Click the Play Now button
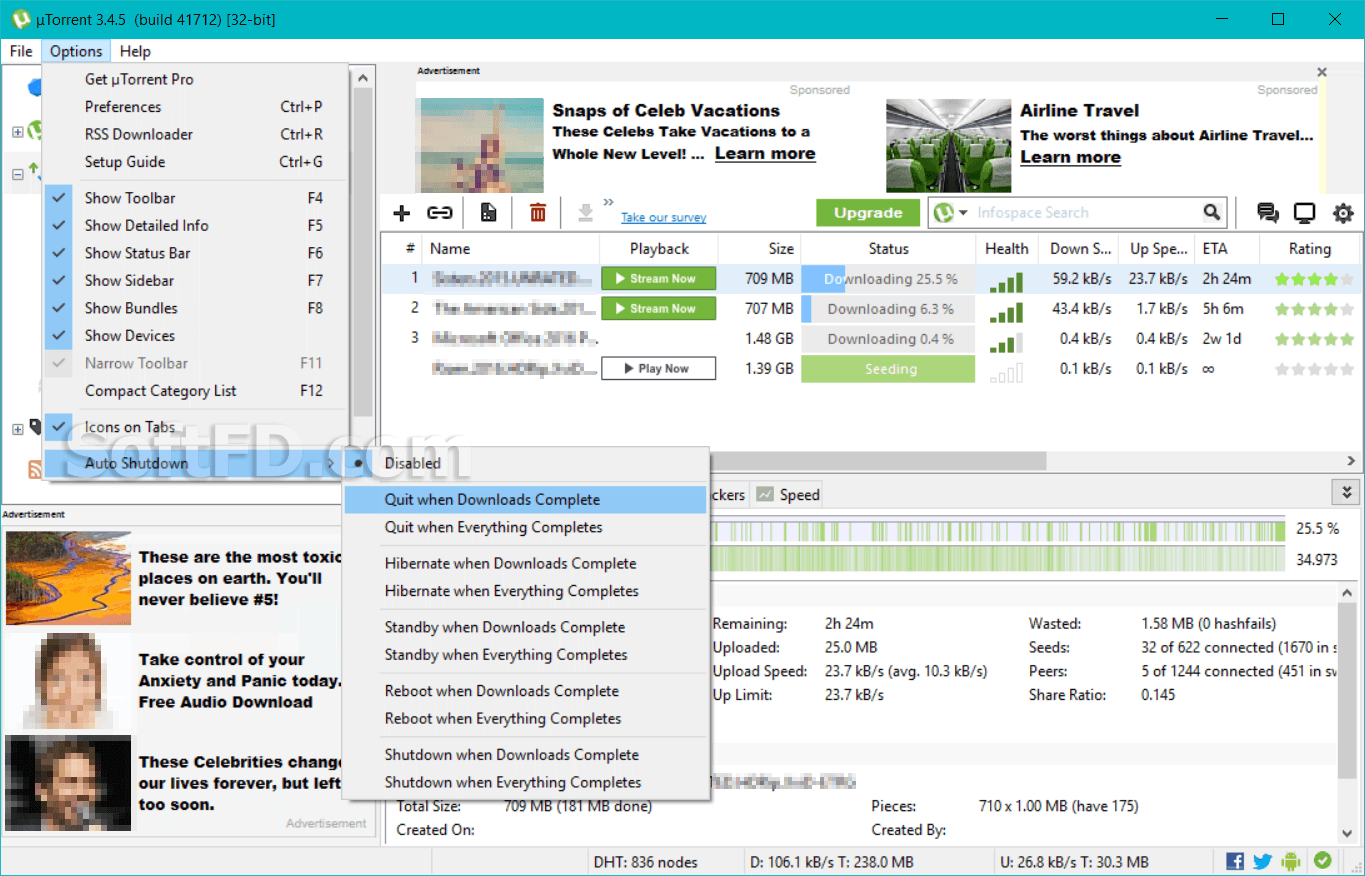The width and height of the screenshot is (1365, 876). pyautogui.click(x=658, y=368)
